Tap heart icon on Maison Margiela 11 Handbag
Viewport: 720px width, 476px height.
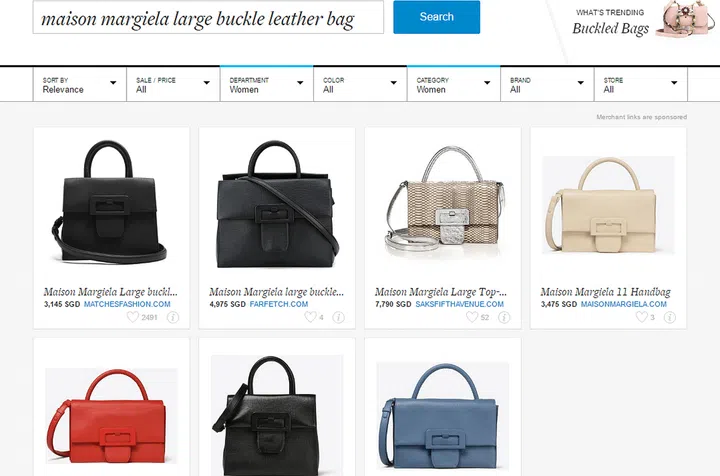(641, 317)
